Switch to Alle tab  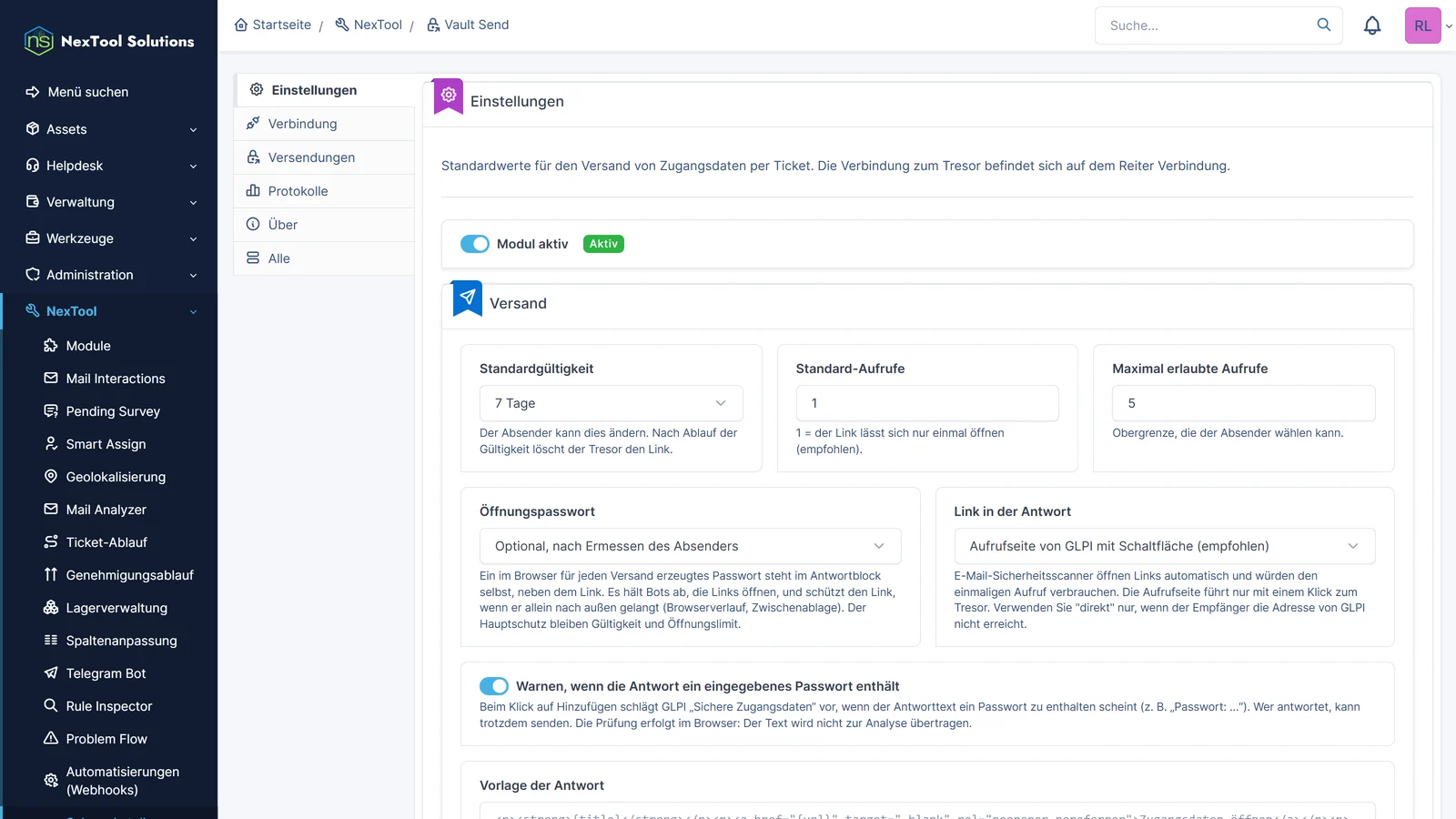325,258
